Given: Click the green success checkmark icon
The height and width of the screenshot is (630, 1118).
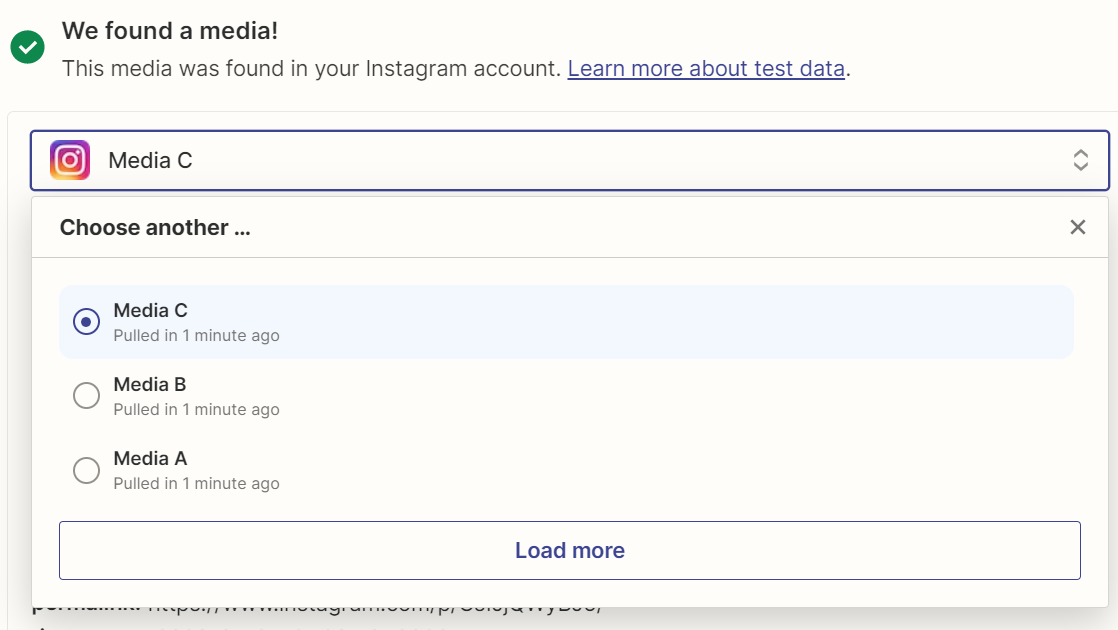Looking at the screenshot, I should coord(27,47).
